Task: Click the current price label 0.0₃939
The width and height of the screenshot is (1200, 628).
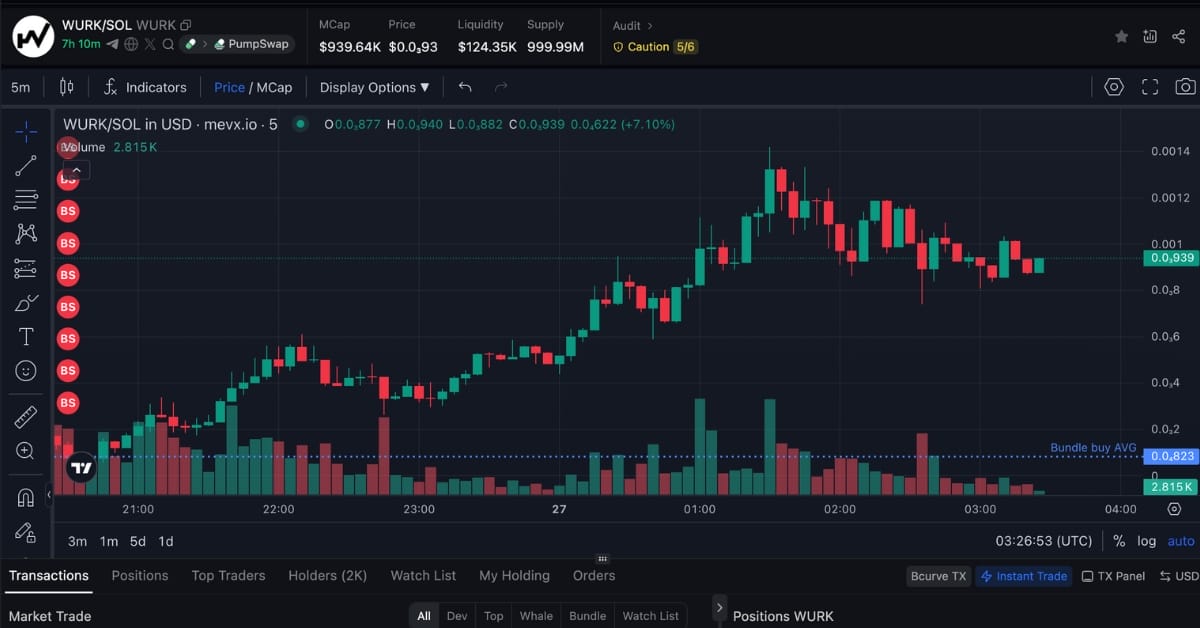Action: pos(1170,258)
